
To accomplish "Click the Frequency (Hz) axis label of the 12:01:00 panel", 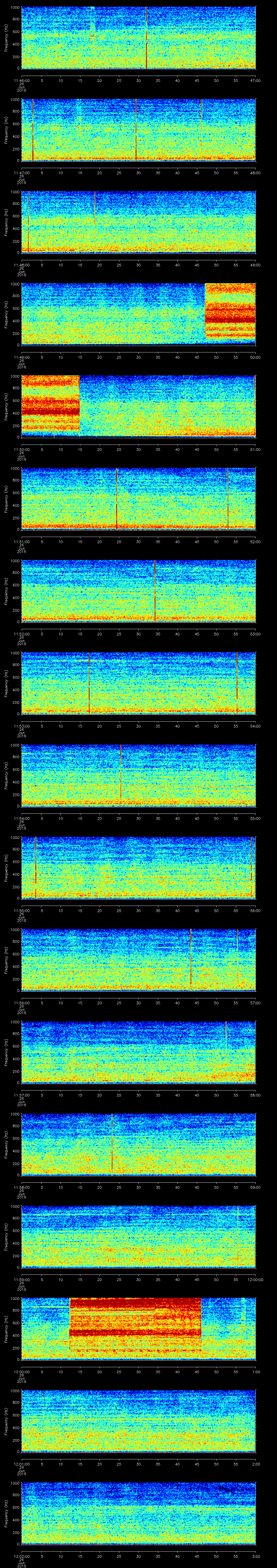I will tap(6, 1421).
